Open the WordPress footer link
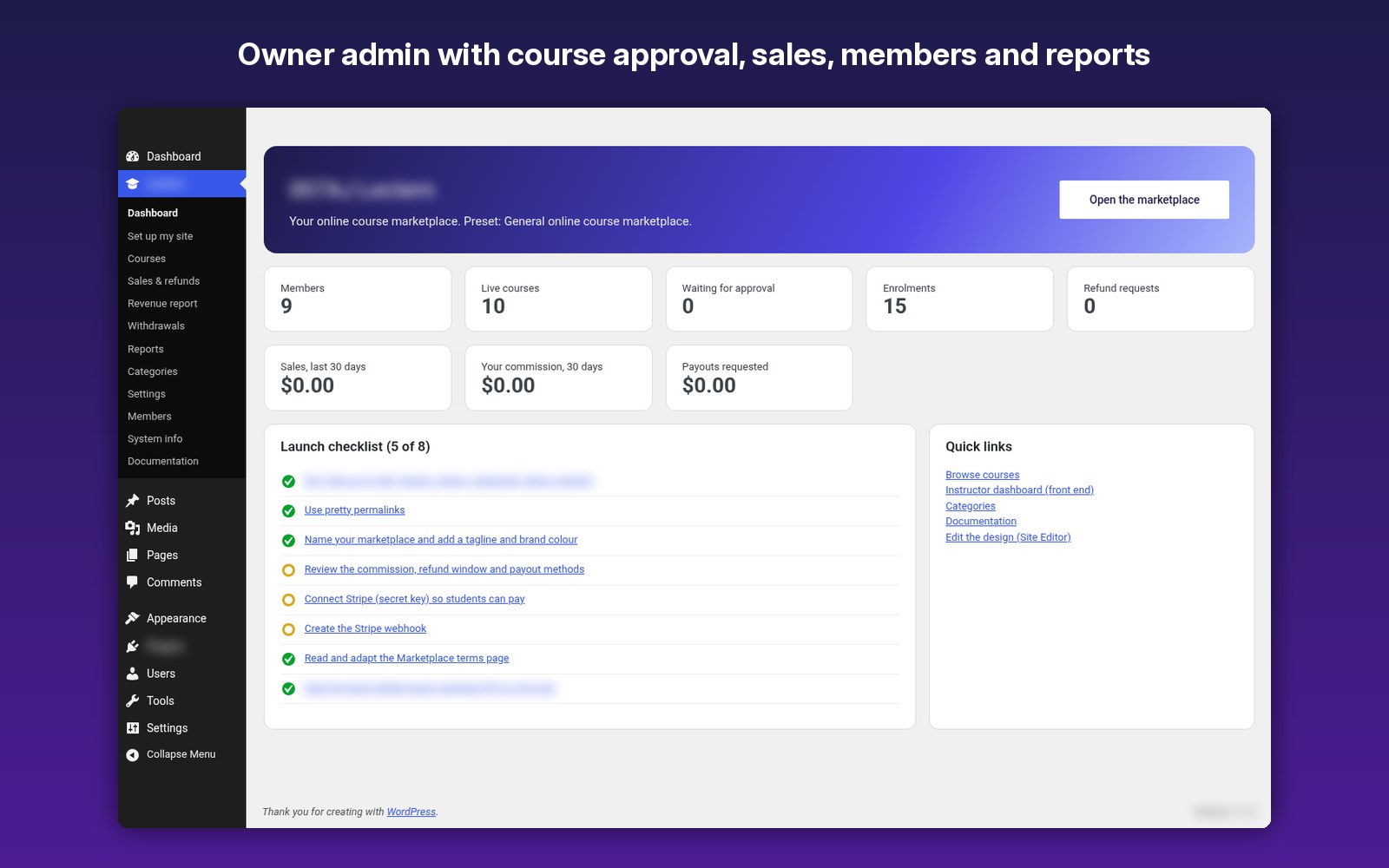The width and height of the screenshot is (1389, 868). tap(411, 812)
